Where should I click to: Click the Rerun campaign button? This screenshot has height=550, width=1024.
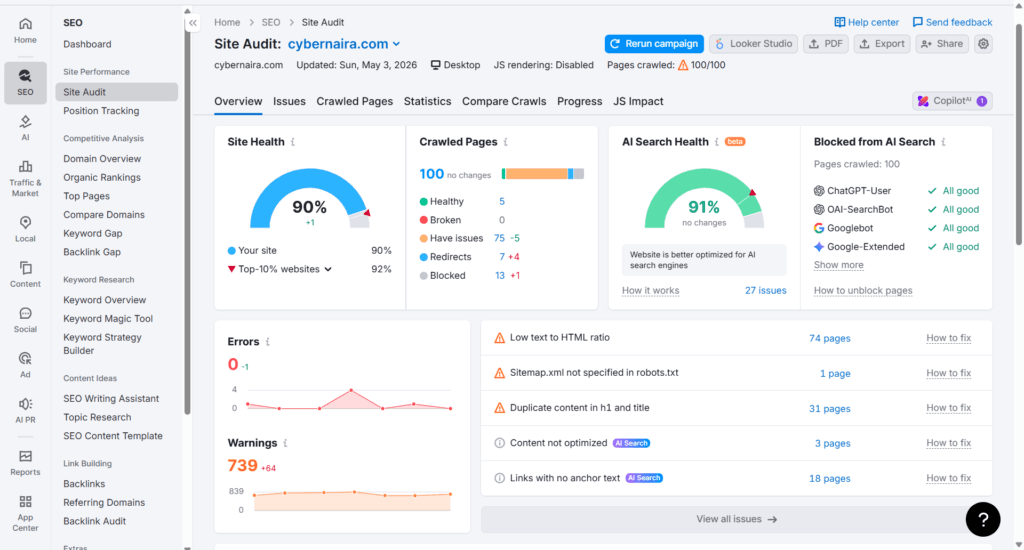click(x=654, y=44)
